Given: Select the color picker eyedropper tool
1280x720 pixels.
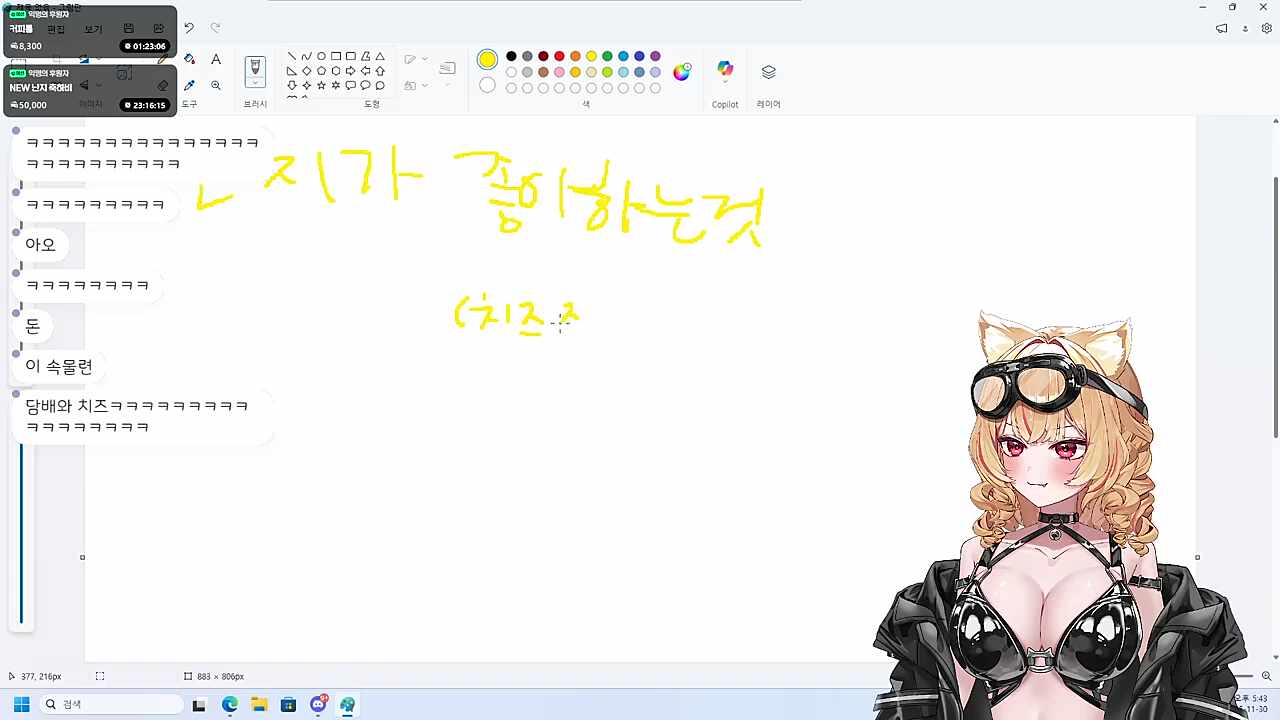Looking at the screenshot, I should 189,84.
